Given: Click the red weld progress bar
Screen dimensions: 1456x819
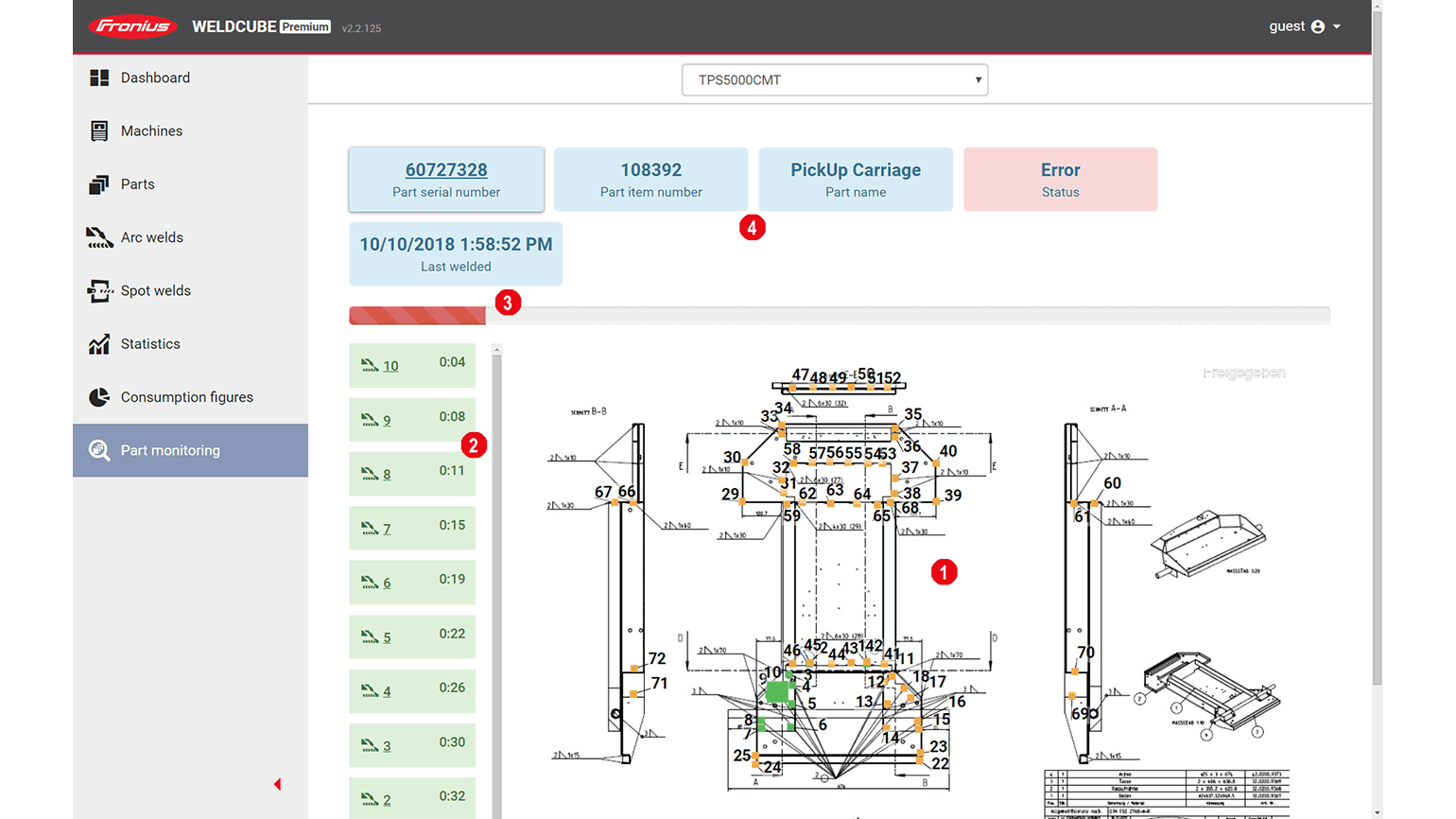Looking at the screenshot, I should point(417,316).
